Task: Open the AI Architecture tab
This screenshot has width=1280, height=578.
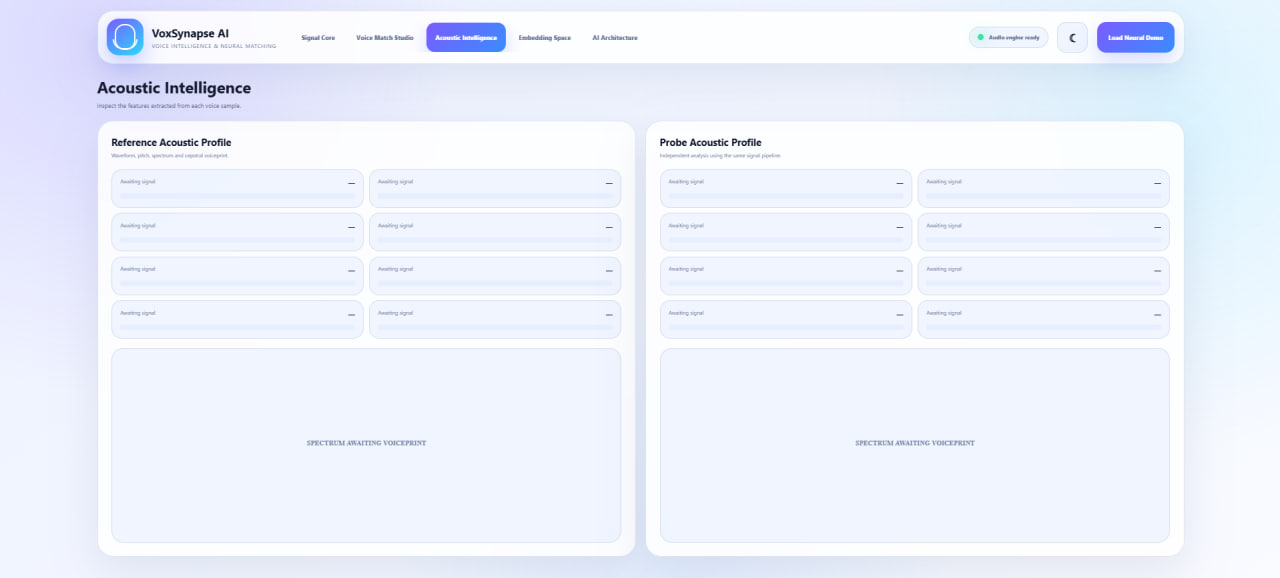Action: 615,37
